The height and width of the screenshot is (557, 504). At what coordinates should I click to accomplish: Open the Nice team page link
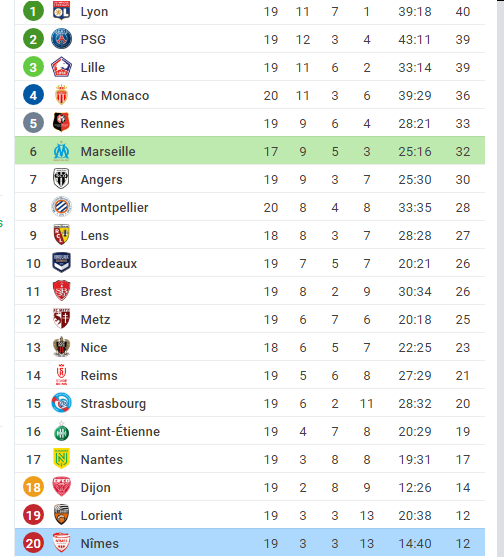point(94,347)
